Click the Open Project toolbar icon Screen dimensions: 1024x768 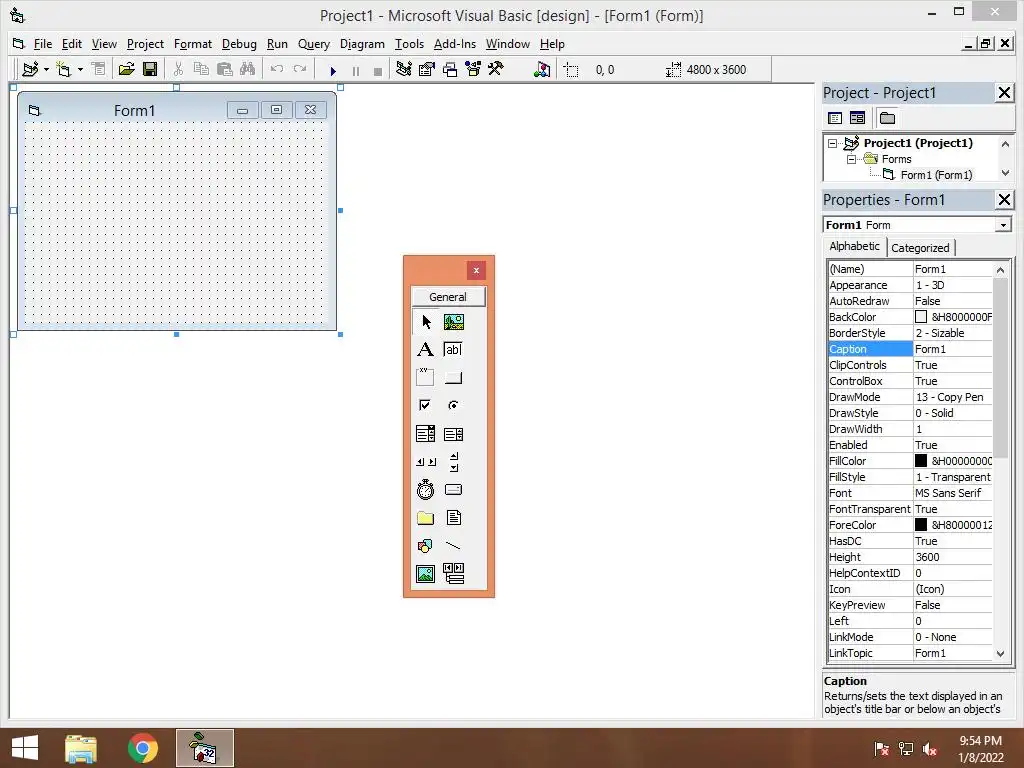127,69
